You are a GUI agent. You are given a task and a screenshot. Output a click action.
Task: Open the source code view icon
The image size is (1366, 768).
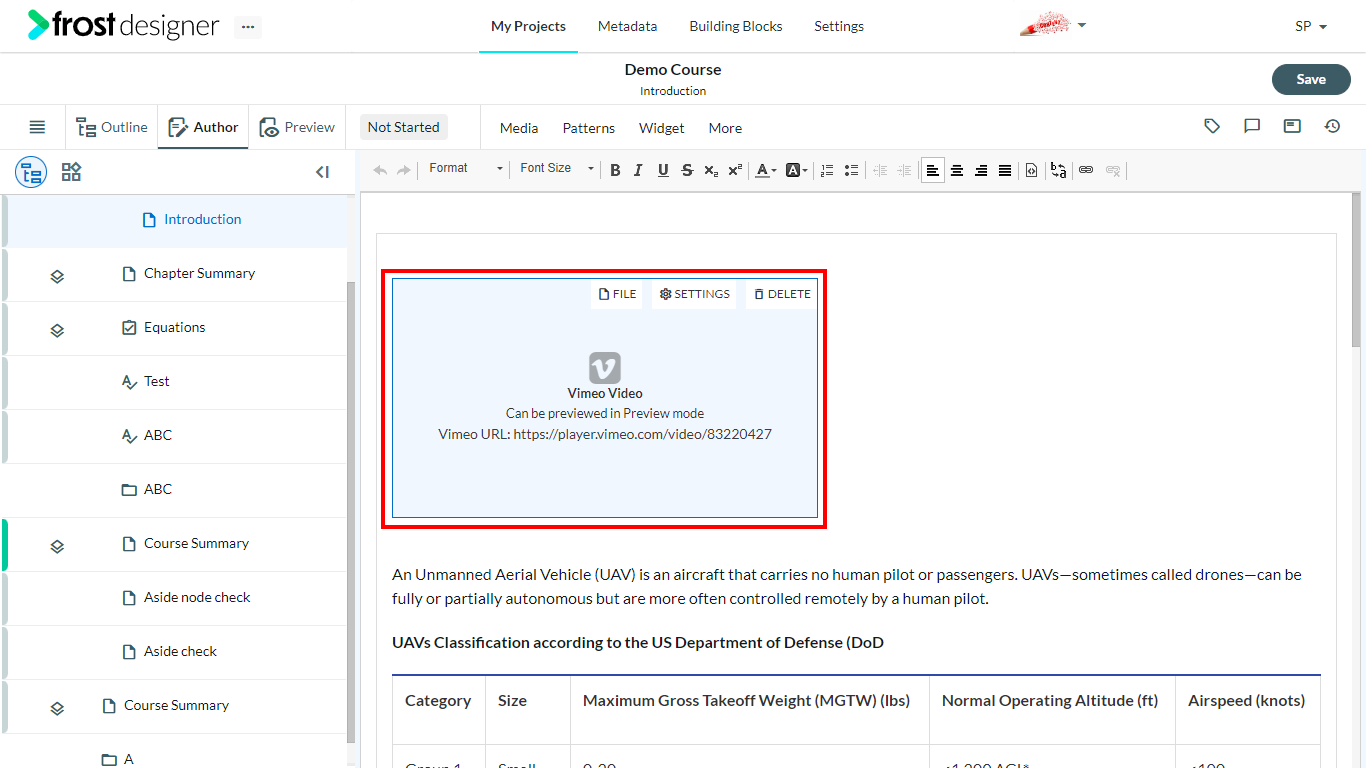tap(1032, 170)
